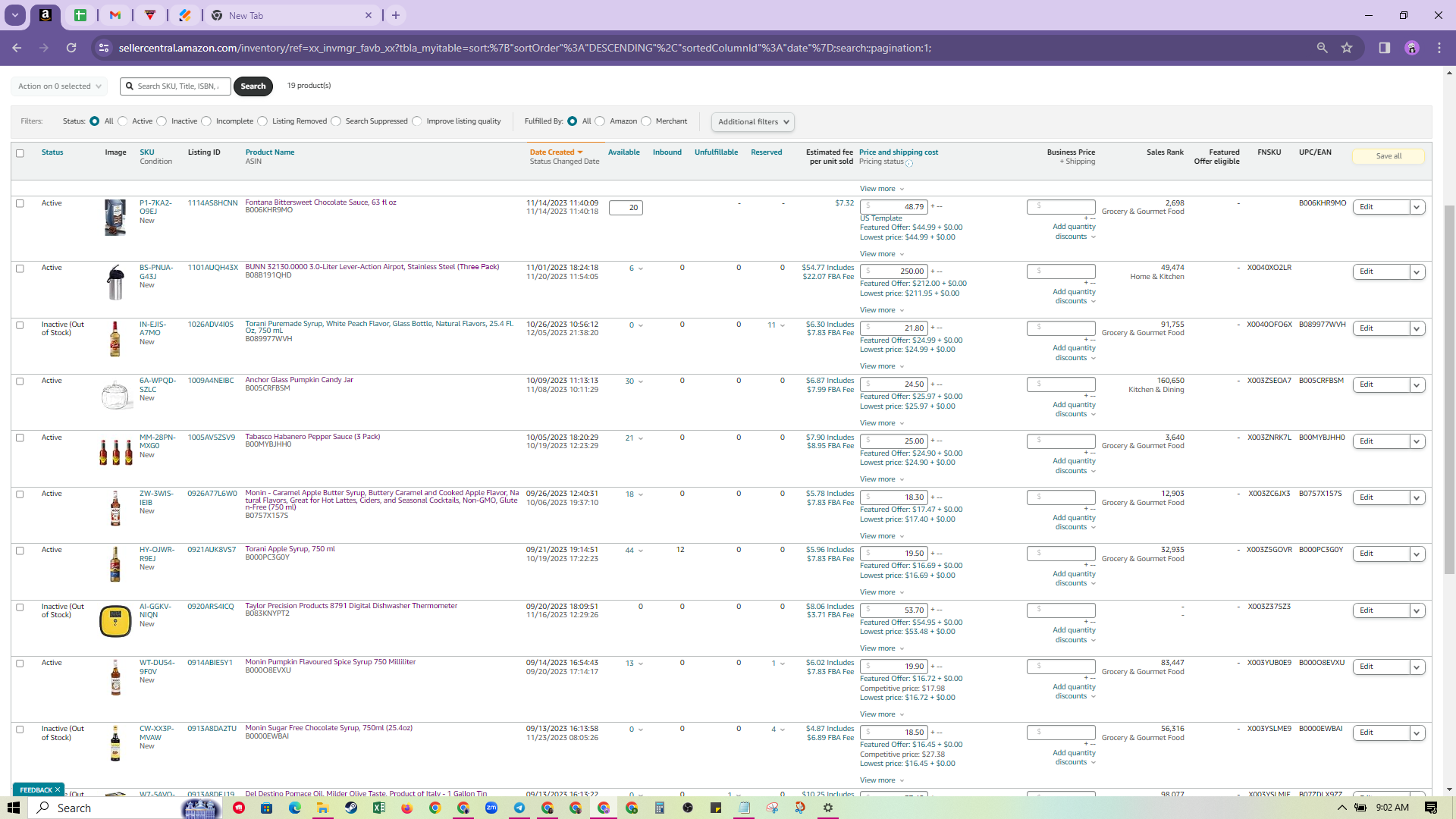Switch to the green spreadsheet tab
1456x819 pixels.
[x=80, y=15]
